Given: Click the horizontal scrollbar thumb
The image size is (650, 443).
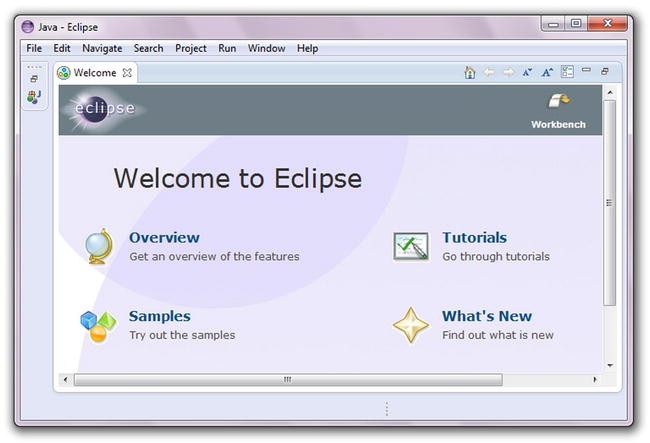Looking at the screenshot, I should pyautogui.click(x=288, y=379).
